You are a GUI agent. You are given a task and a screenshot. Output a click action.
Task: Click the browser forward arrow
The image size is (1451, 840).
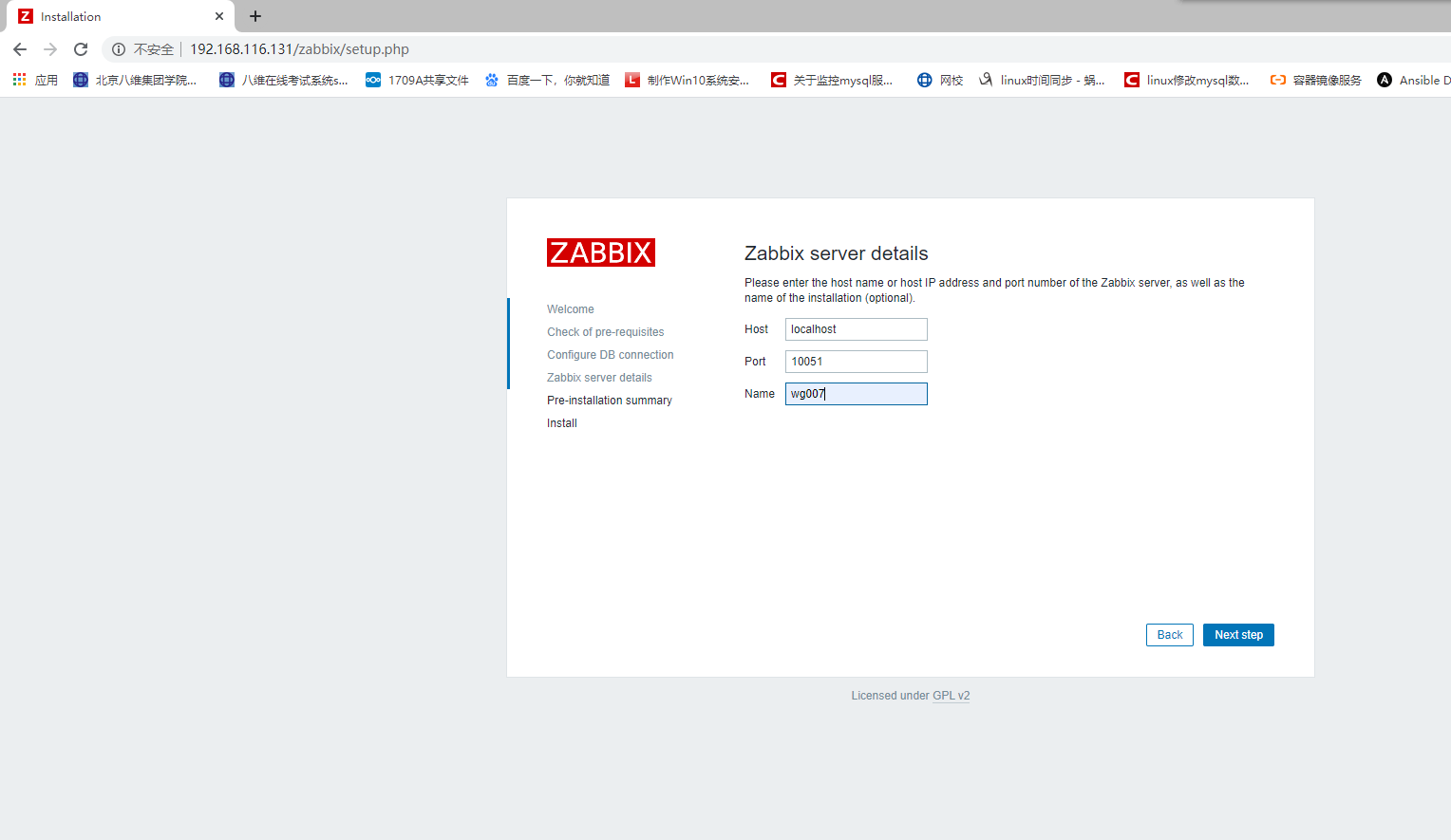50,49
